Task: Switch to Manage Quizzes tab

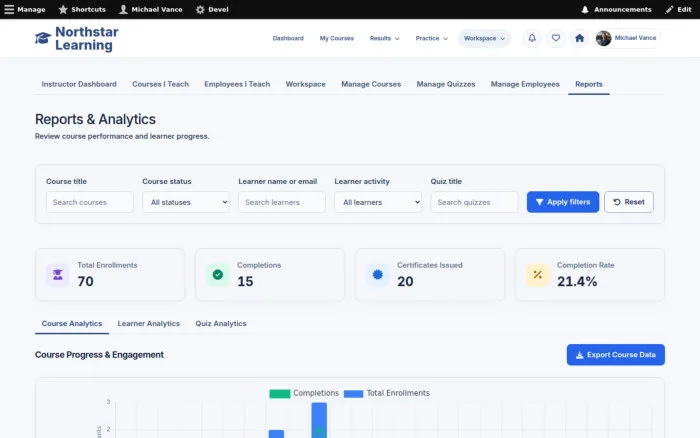Action: coord(446,84)
